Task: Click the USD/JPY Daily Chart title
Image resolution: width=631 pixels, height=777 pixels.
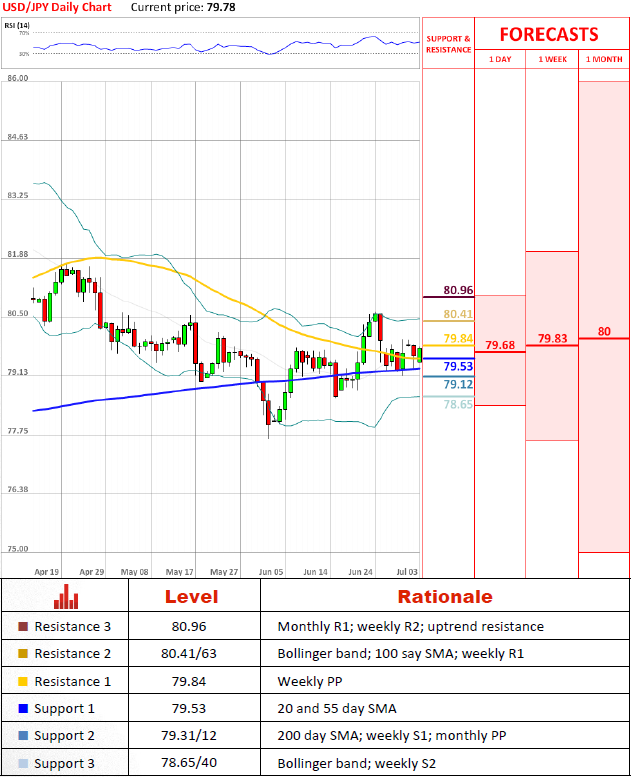Action: click(57, 7)
